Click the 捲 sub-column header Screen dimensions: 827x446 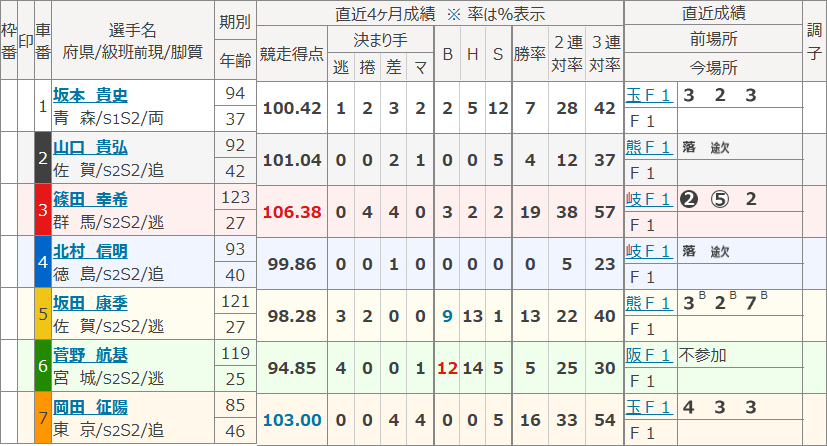tap(367, 67)
